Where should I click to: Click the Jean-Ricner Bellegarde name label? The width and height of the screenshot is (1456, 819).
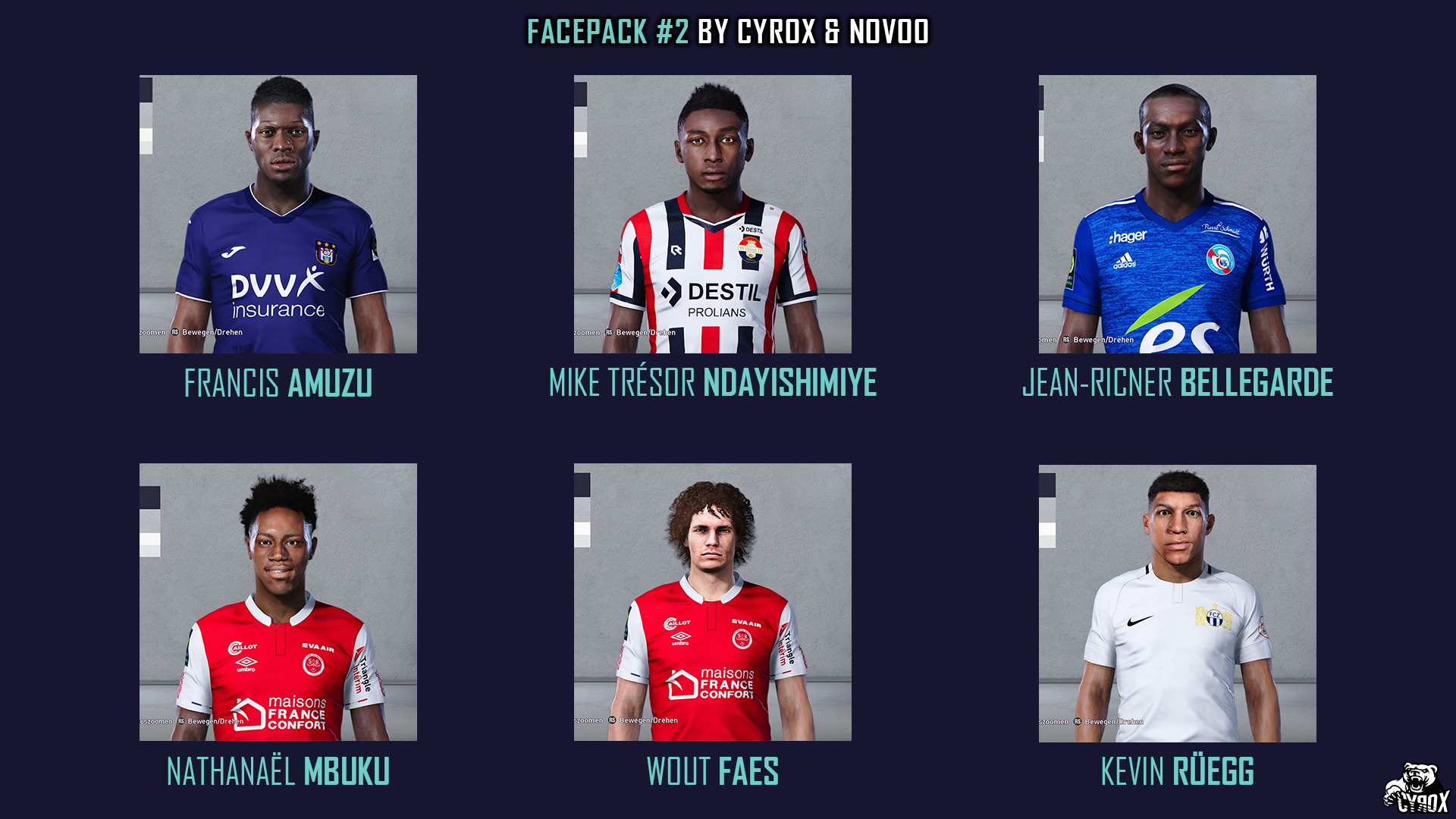(x=1178, y=383)
